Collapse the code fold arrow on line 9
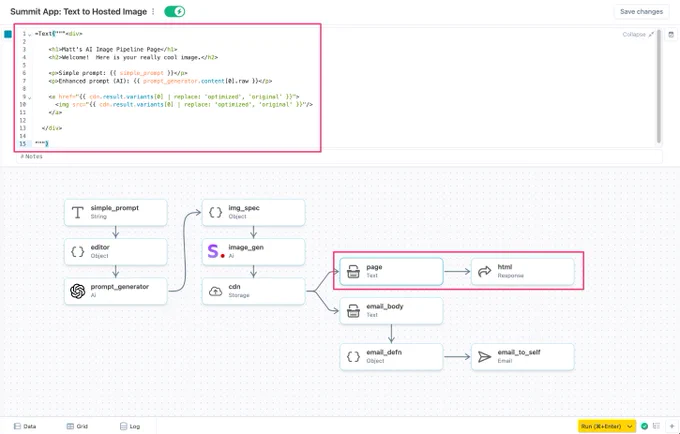The image size is (680, 434). (29, 98)
